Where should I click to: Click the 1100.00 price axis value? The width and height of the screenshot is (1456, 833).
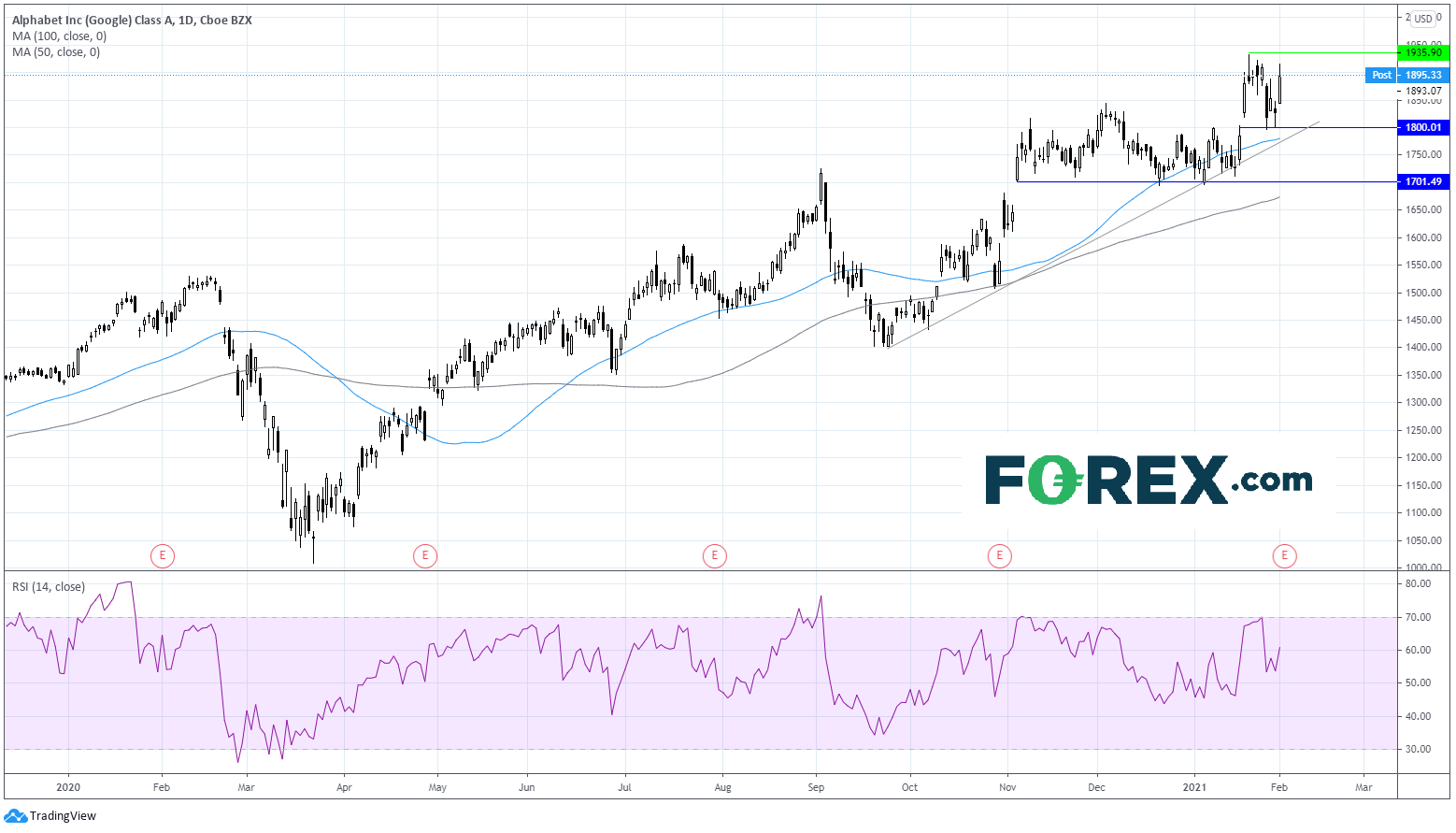[1423, 513]
